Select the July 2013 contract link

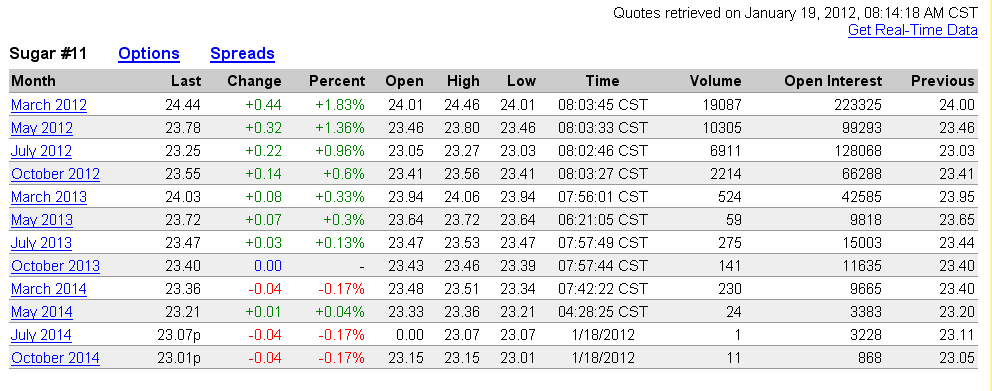(41, 243)
